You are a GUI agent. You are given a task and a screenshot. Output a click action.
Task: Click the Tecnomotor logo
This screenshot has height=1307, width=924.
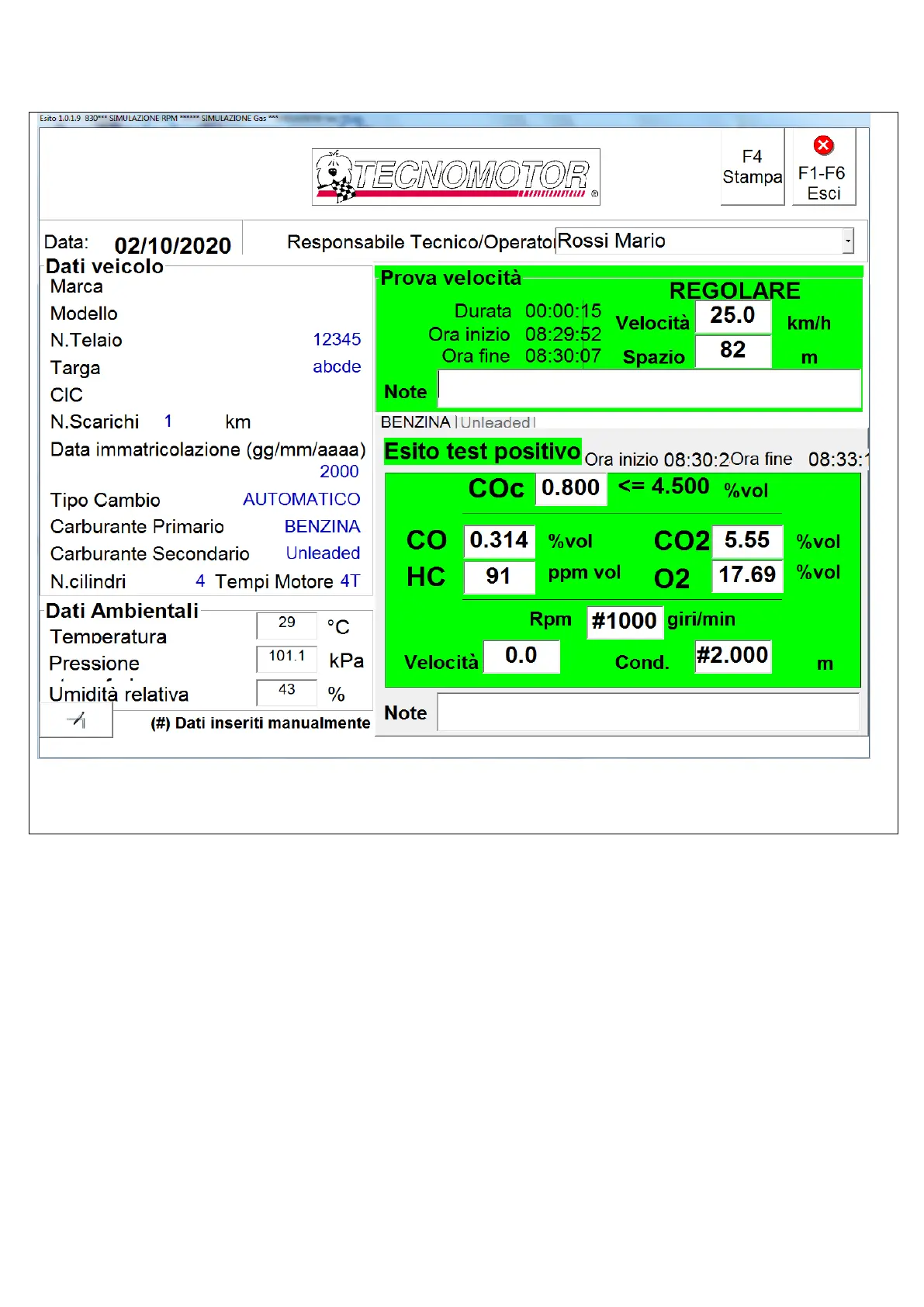coord(456,177)
